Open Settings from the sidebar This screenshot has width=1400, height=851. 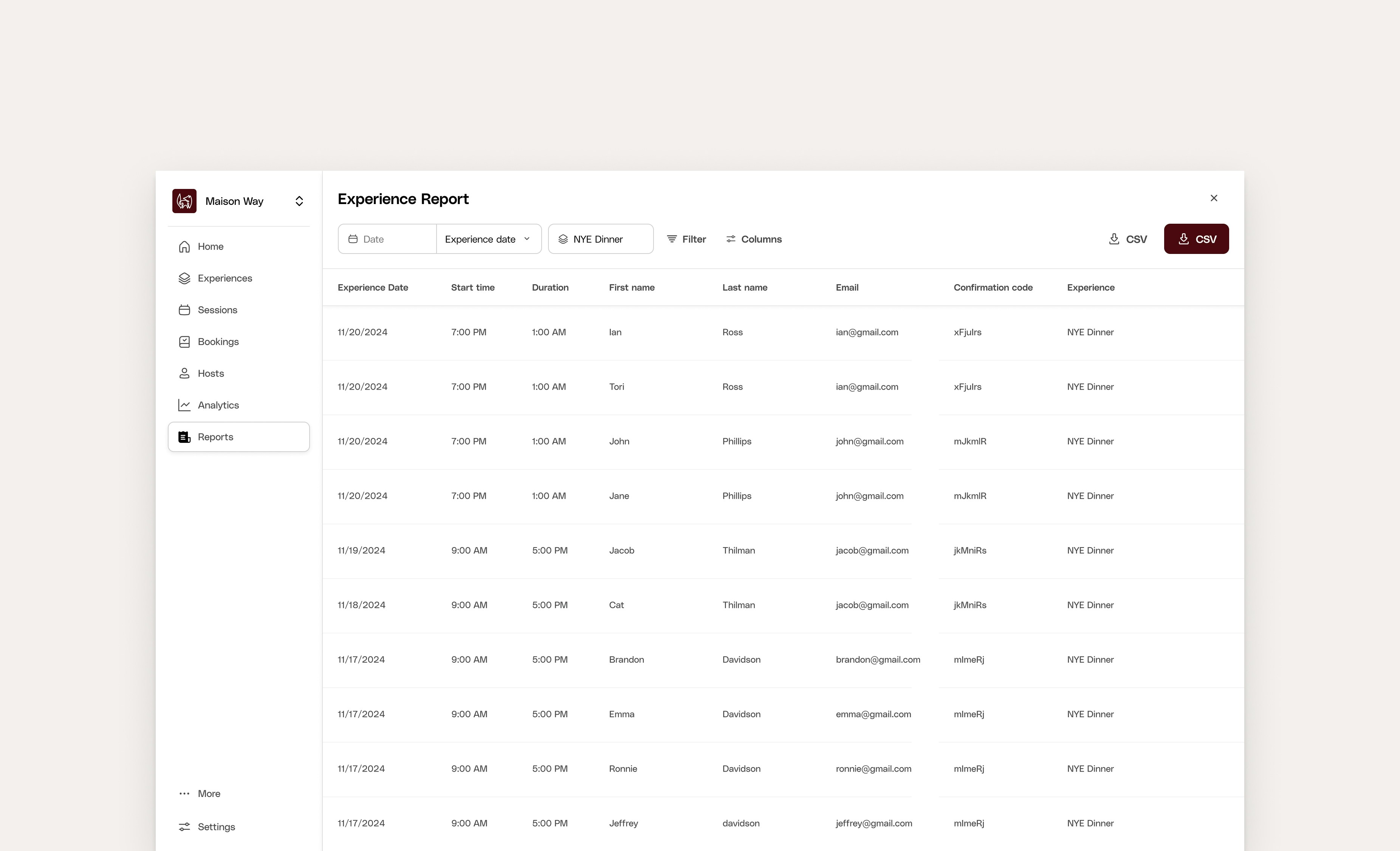(x=215, y=827)
